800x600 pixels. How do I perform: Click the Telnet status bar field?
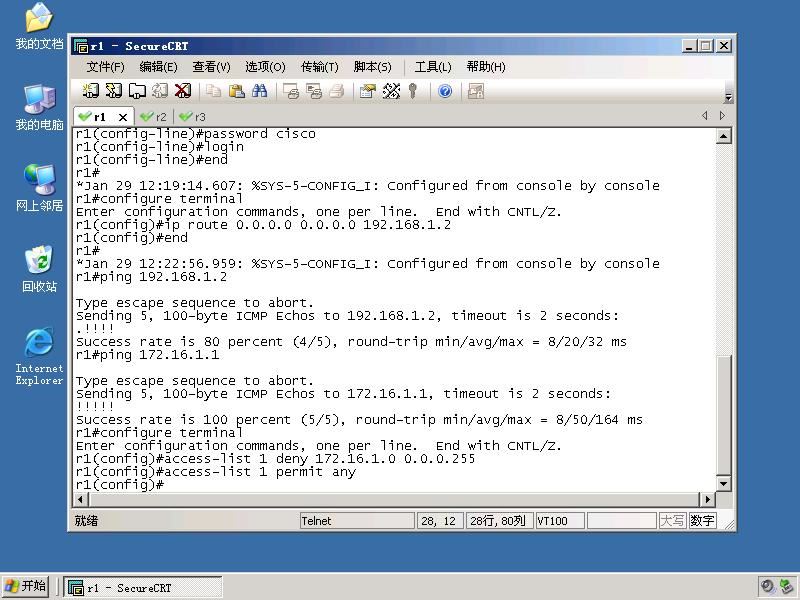click(x=357, y=521)
